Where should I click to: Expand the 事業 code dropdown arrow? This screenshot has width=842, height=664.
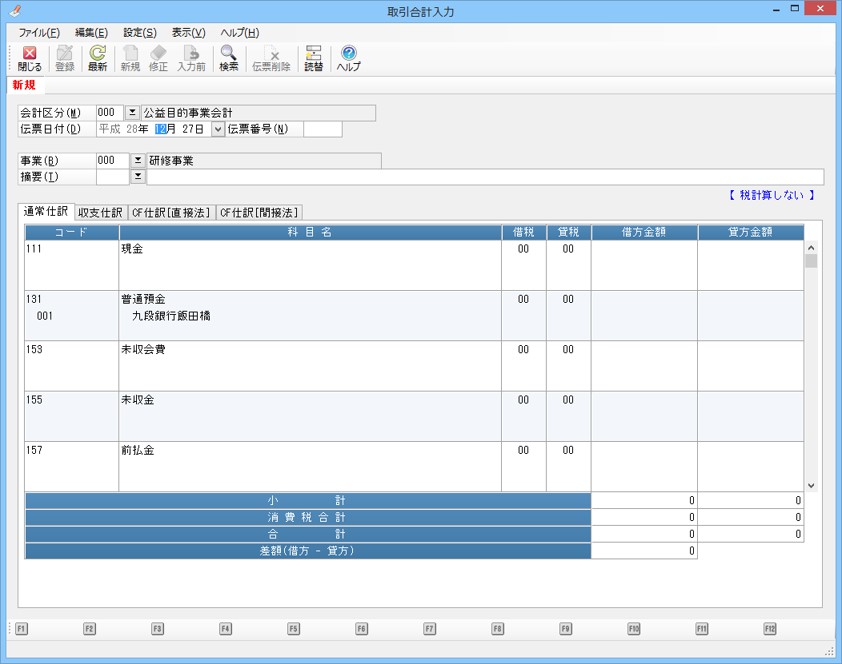138,160
